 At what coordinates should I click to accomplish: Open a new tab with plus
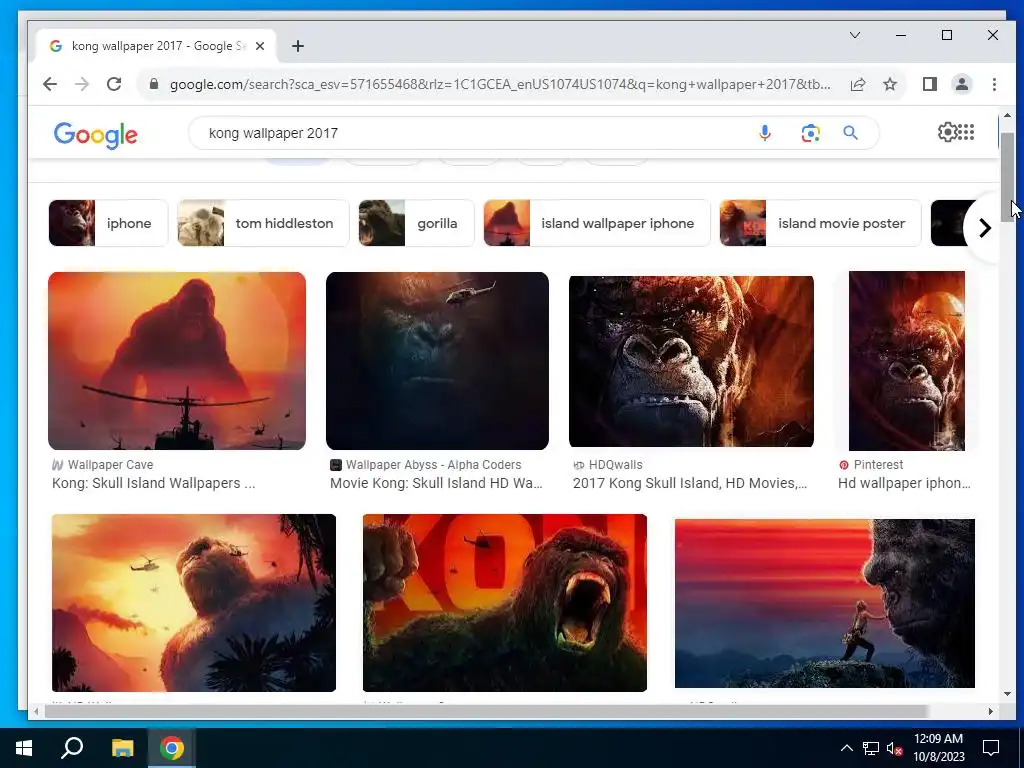(x=298, y=46)
